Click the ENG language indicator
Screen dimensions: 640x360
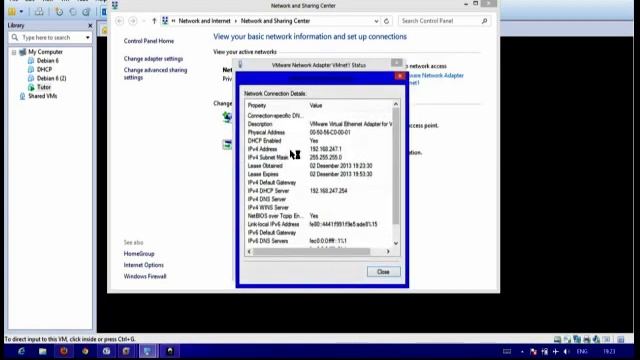582,352
